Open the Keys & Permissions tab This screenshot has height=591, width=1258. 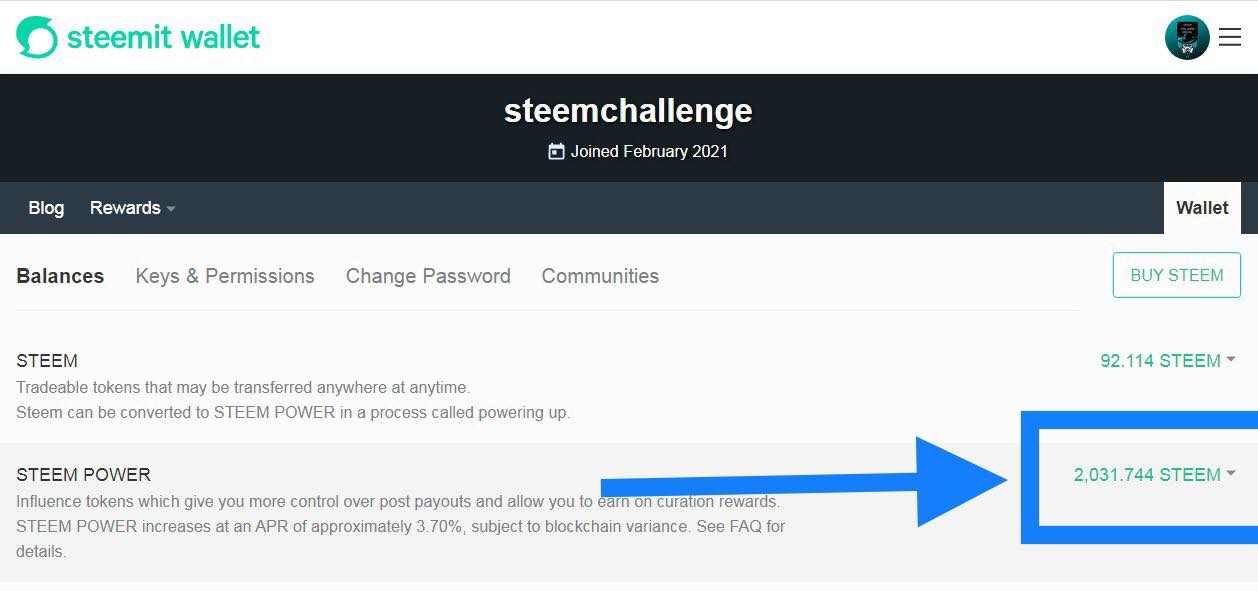point(225,276)
